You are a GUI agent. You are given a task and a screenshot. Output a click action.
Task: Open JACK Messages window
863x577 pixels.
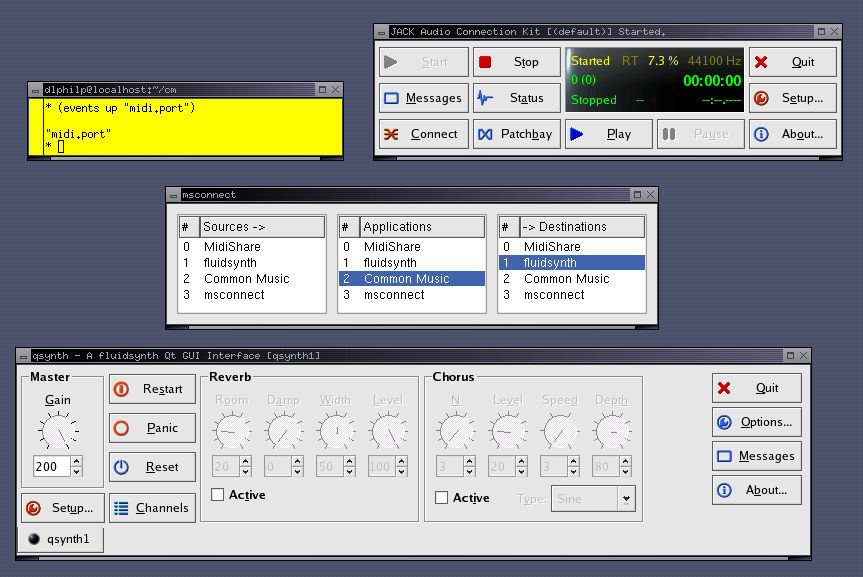(x=423, y=98)
